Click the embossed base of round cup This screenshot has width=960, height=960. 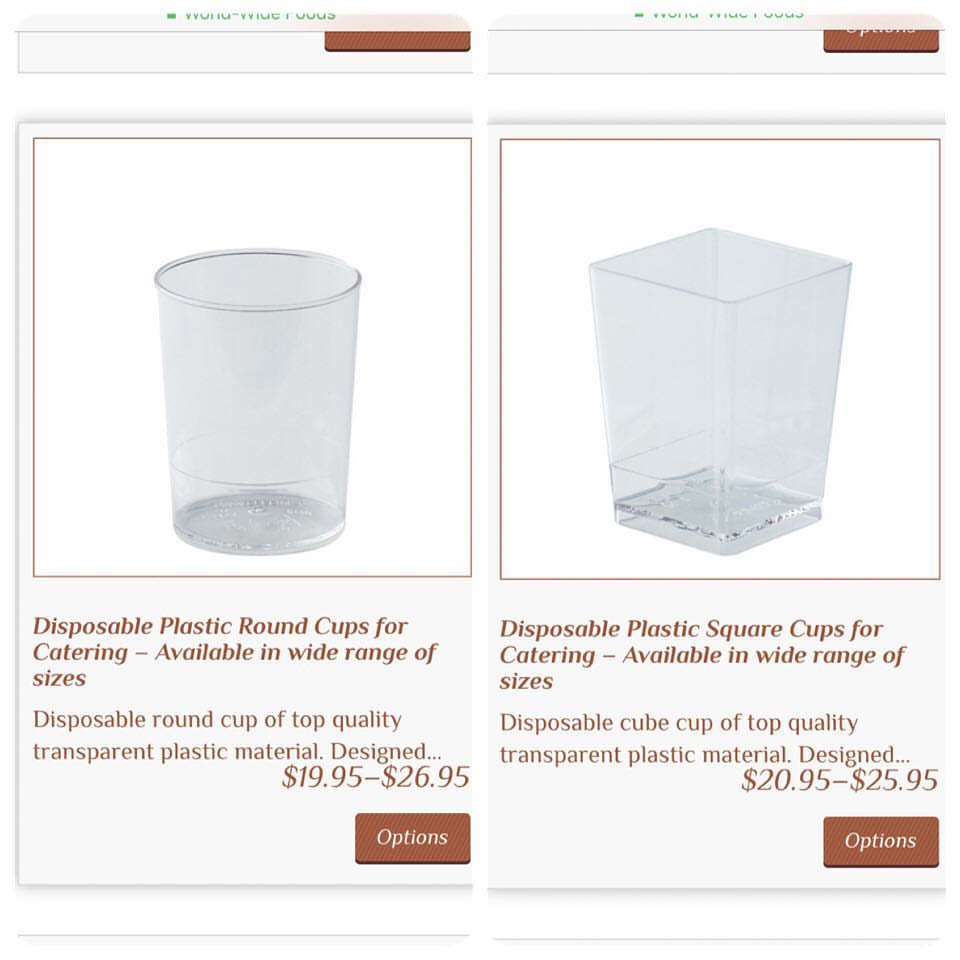(x=258, y=522)
